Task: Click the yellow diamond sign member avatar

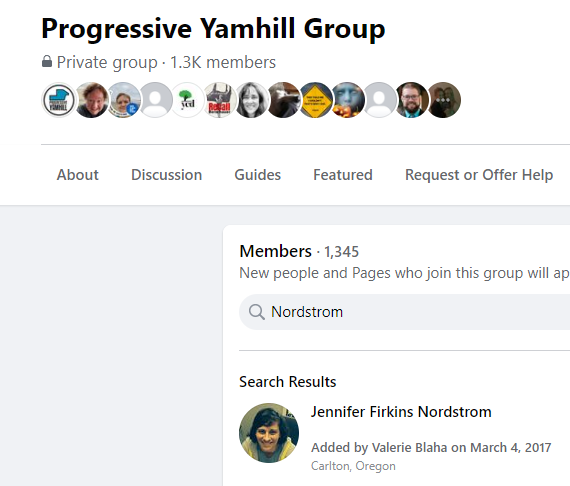Action: click(315, 100)
